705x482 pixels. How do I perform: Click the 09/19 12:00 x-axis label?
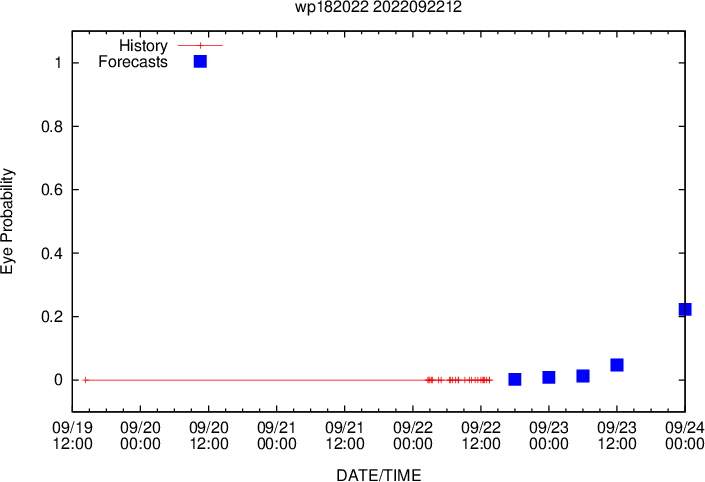[x=72, y=435]
